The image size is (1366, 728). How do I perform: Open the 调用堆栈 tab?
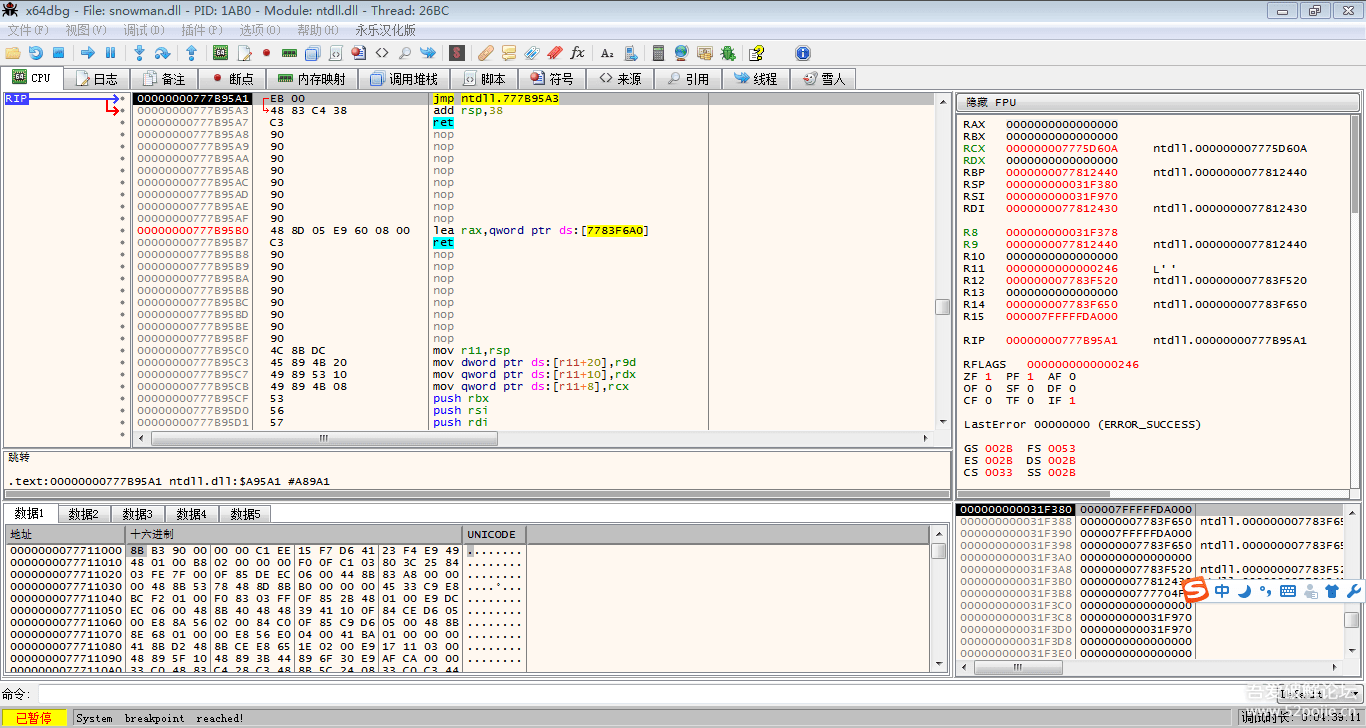click(x=403, y=79)
